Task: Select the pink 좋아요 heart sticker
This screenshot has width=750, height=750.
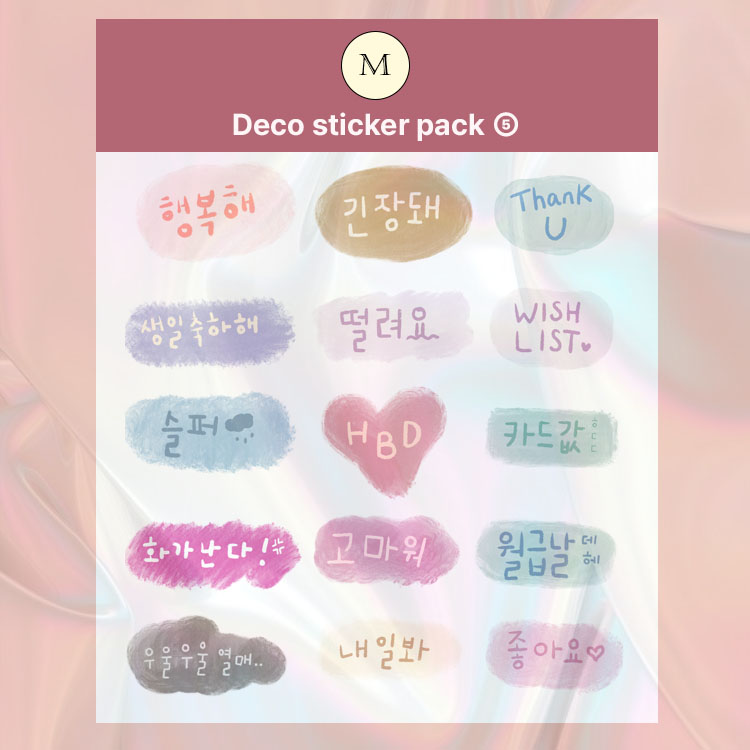Action: (554, 654)
